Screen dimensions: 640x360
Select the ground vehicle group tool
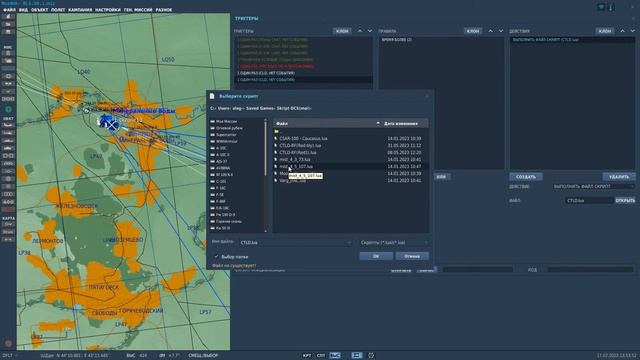pyautogui.click(x=8, y=148)
